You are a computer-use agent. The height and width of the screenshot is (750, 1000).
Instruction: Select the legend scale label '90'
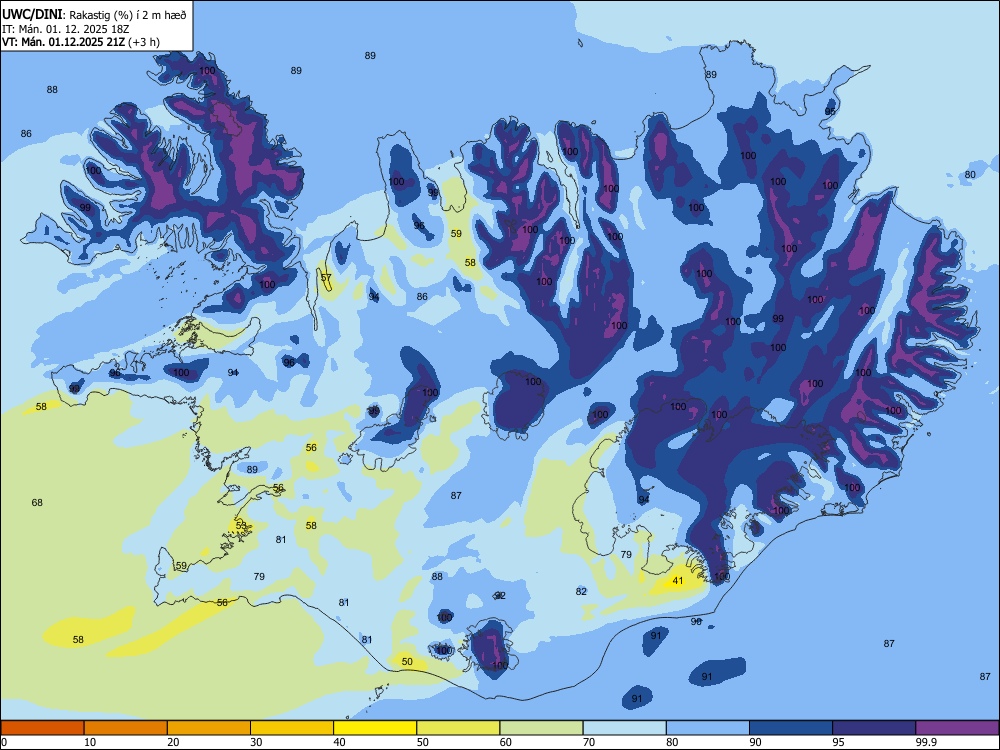coord(756,742)
